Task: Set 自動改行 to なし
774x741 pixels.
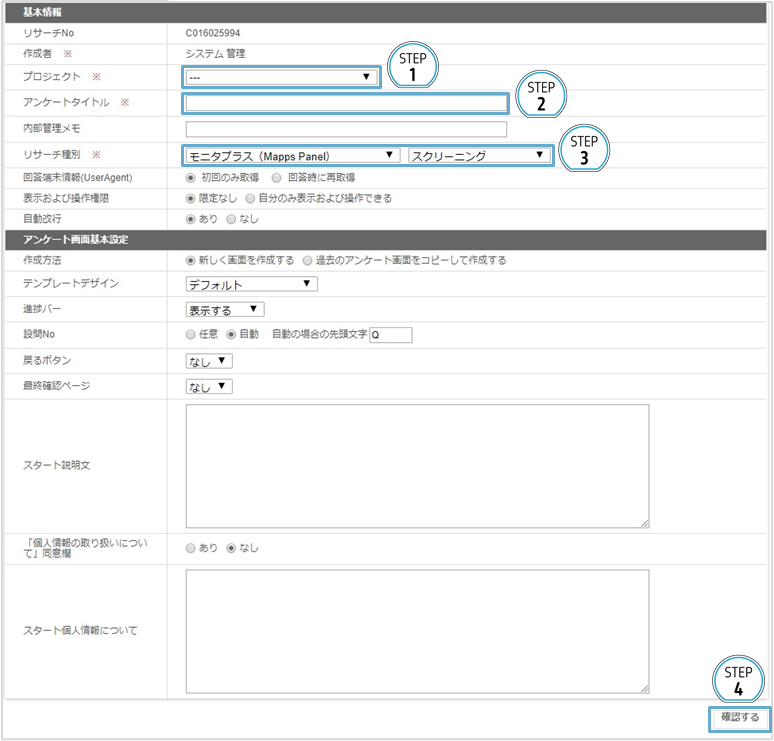Action: click(x=232, y=218)
